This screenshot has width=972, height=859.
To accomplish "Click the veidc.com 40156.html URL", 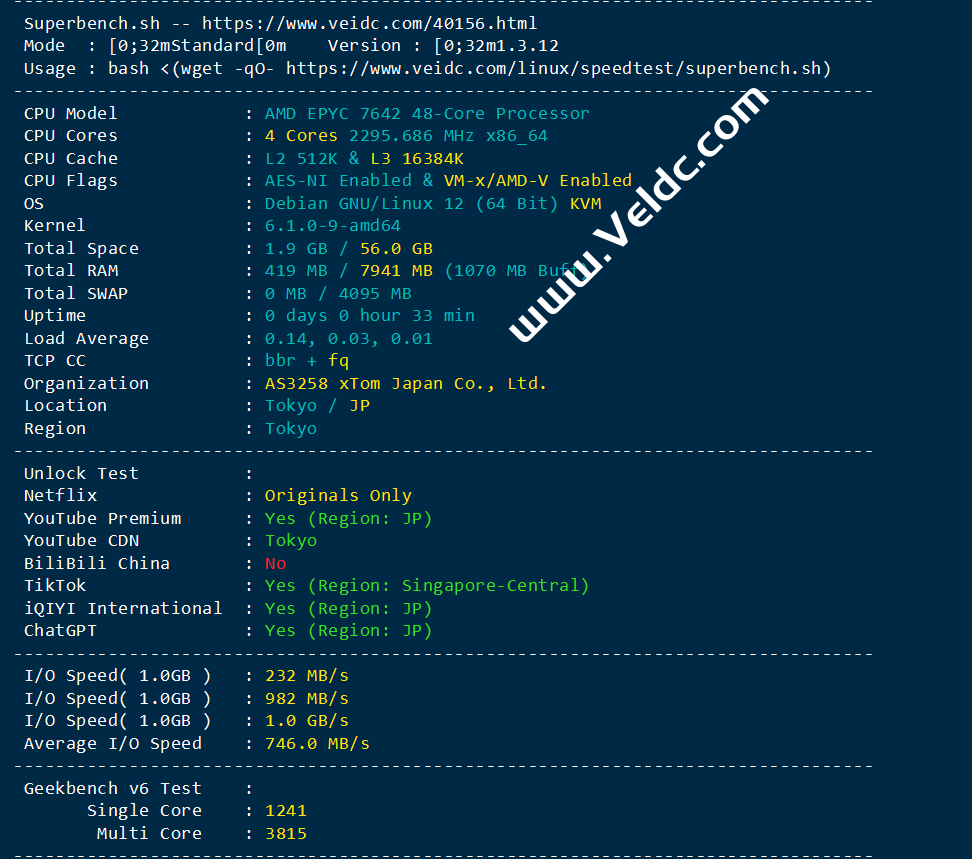I will (369, 24).
